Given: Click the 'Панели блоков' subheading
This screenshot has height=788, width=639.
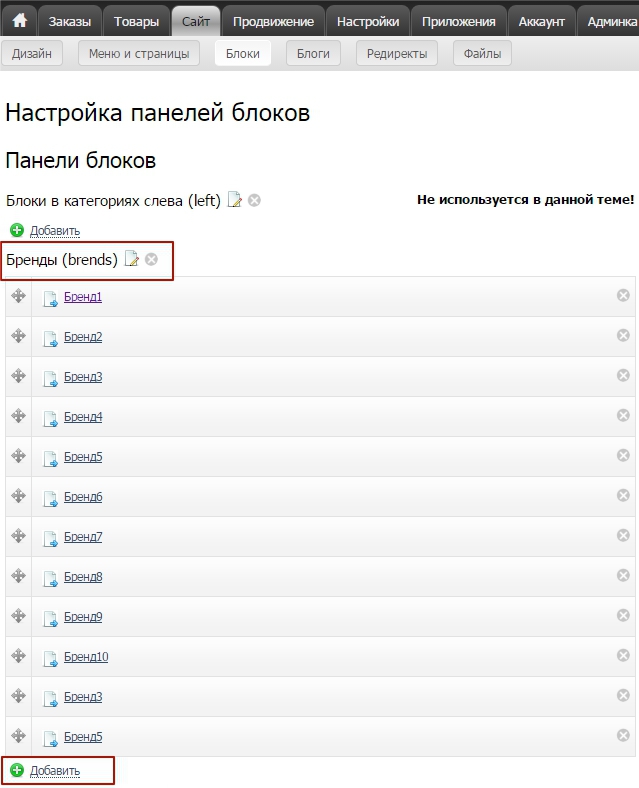Looking at the screenshot, I should 80,161.
